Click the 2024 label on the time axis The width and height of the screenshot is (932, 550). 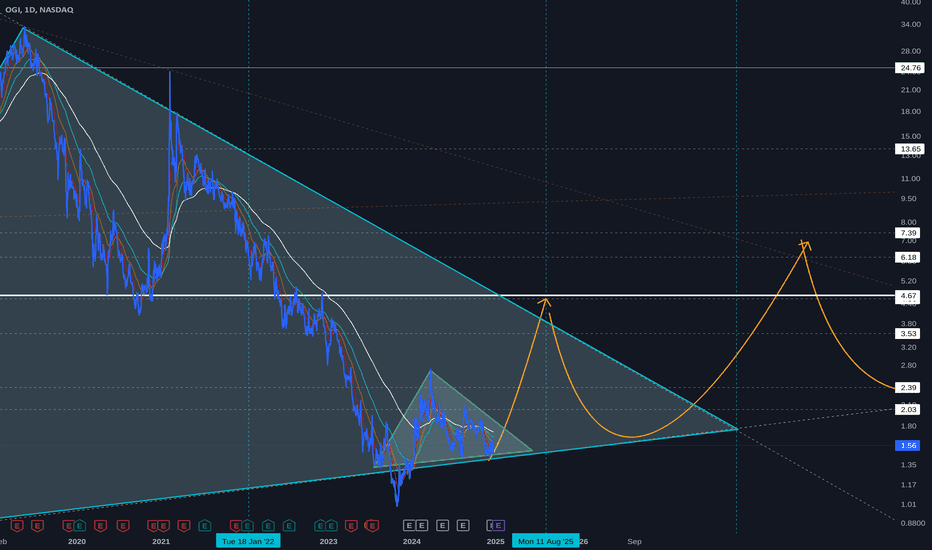click(x=411, y=541)
